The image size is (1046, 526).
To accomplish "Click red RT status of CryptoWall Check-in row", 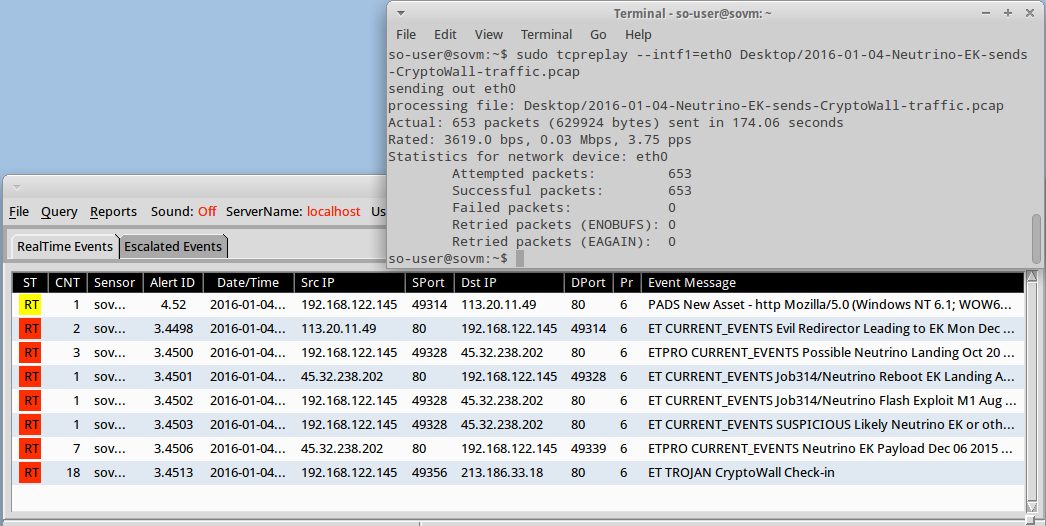I will pos(31,472).
